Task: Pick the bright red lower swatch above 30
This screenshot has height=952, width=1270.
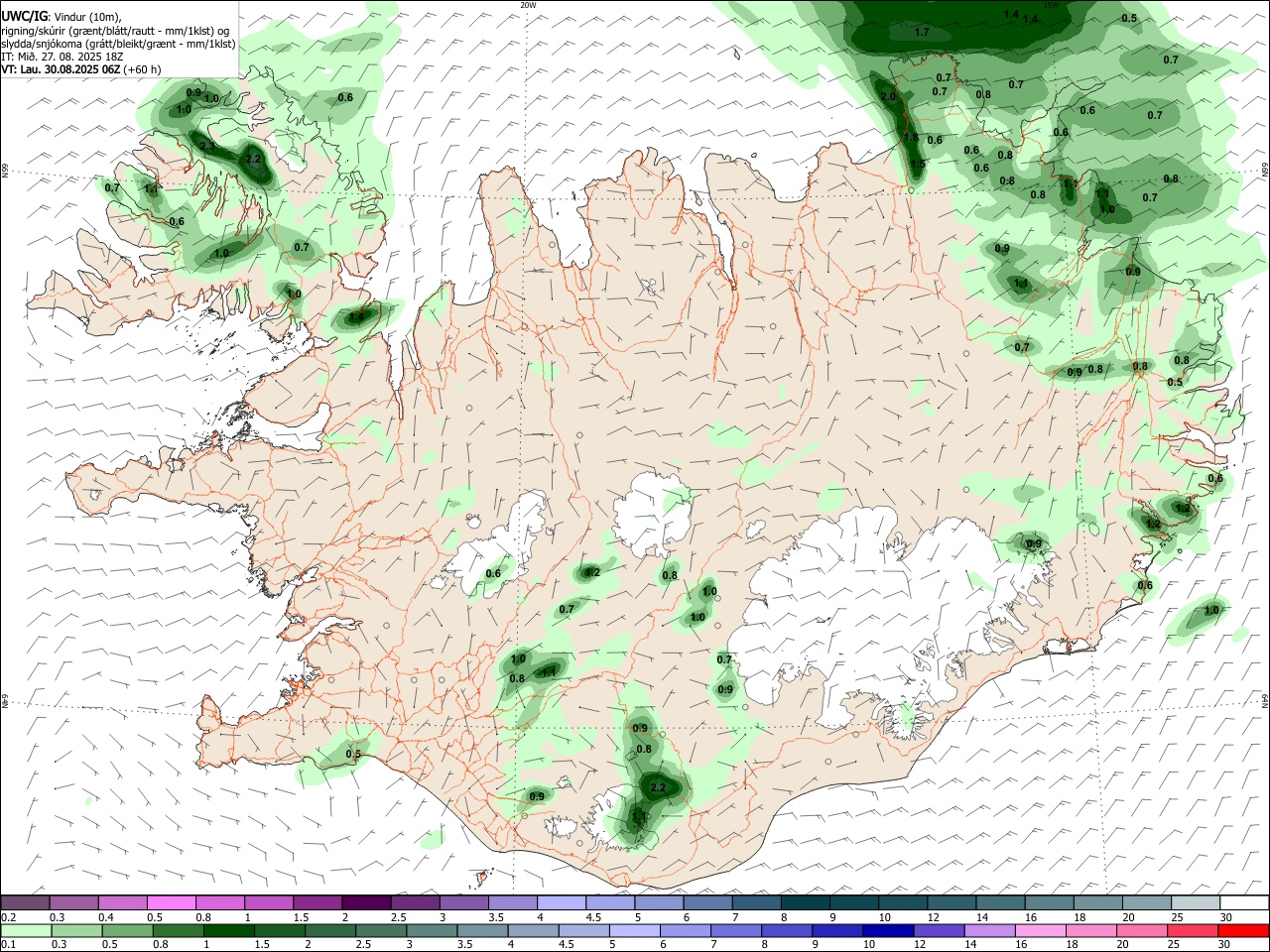Action: 1242,931
